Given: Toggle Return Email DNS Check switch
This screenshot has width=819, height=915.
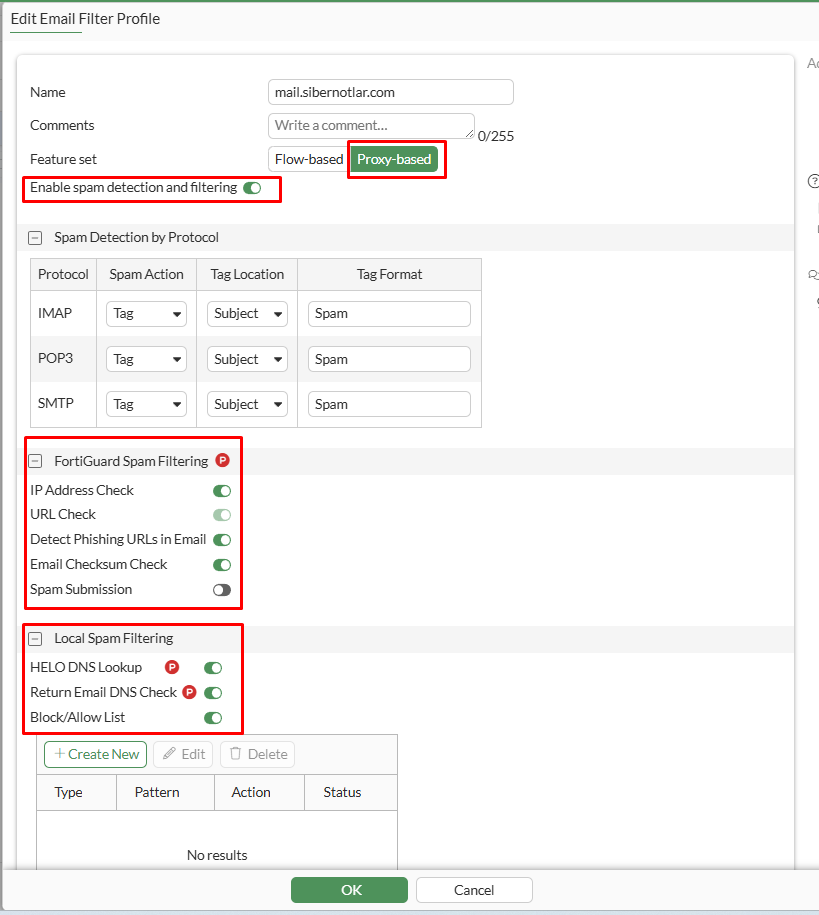Looking at the screenshot, I should [x=213, y=693].
